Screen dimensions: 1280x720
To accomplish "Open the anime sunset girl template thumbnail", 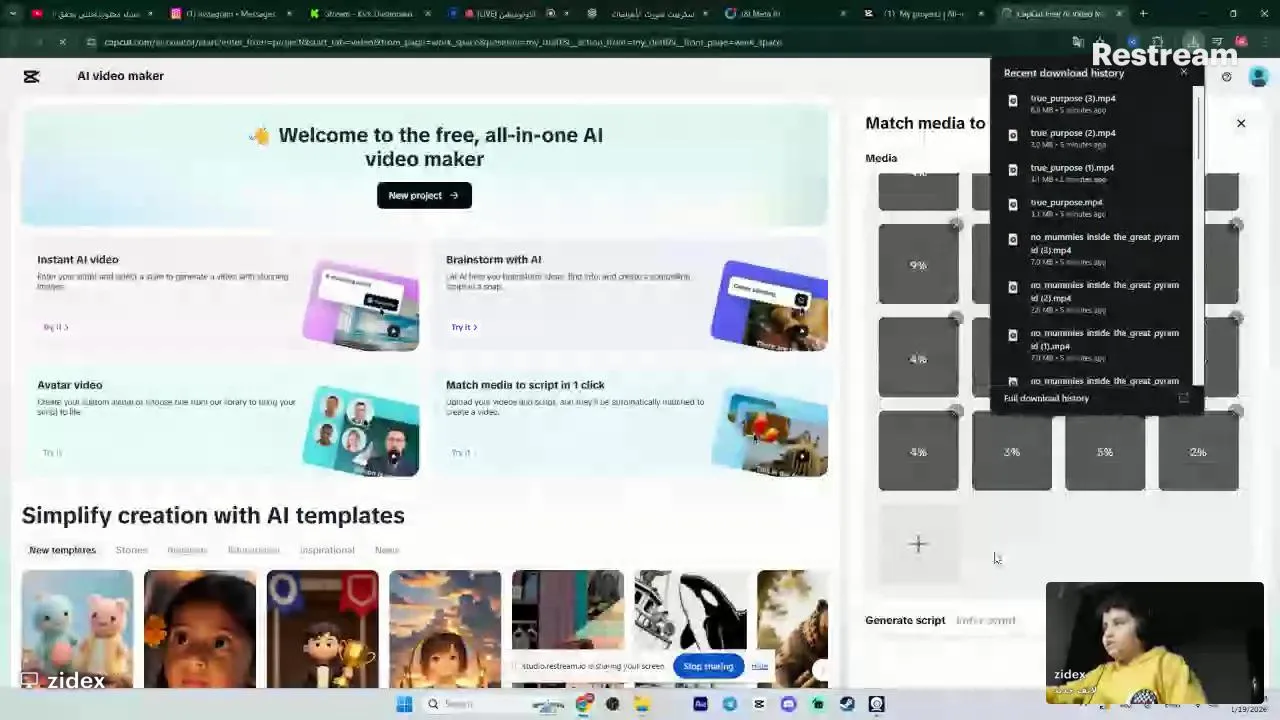I will coord(445,629).
